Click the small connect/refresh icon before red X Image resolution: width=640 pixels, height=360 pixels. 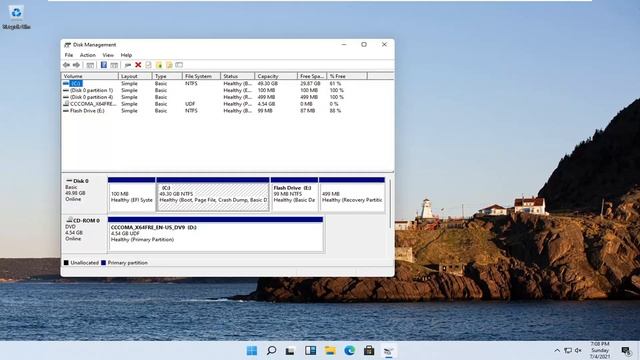point(128,65)
